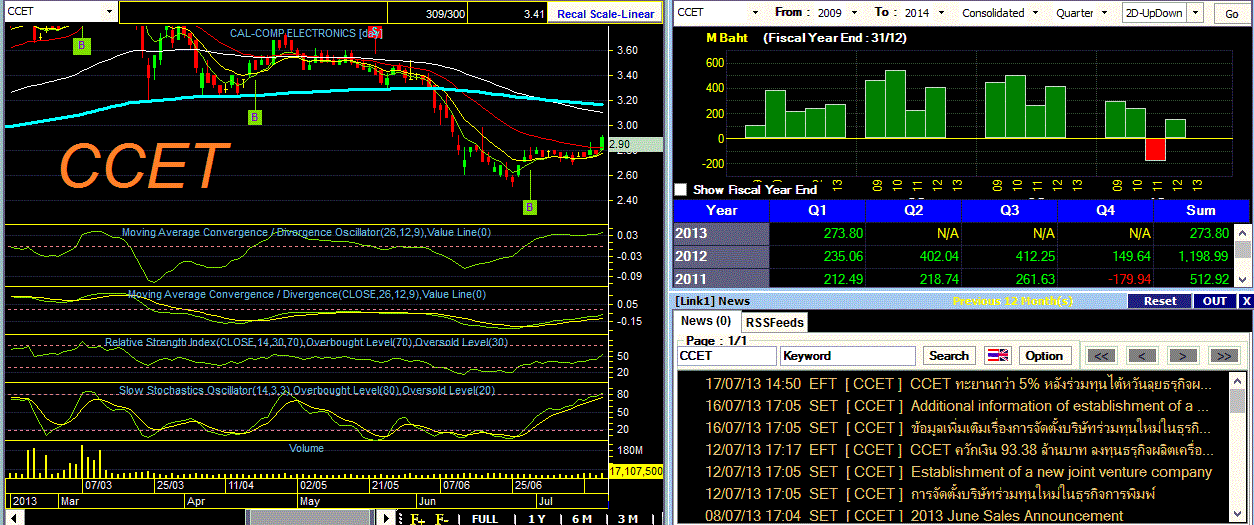Click the news Search button
Viewport: 1254px width, 525px height.
point(949,356)
